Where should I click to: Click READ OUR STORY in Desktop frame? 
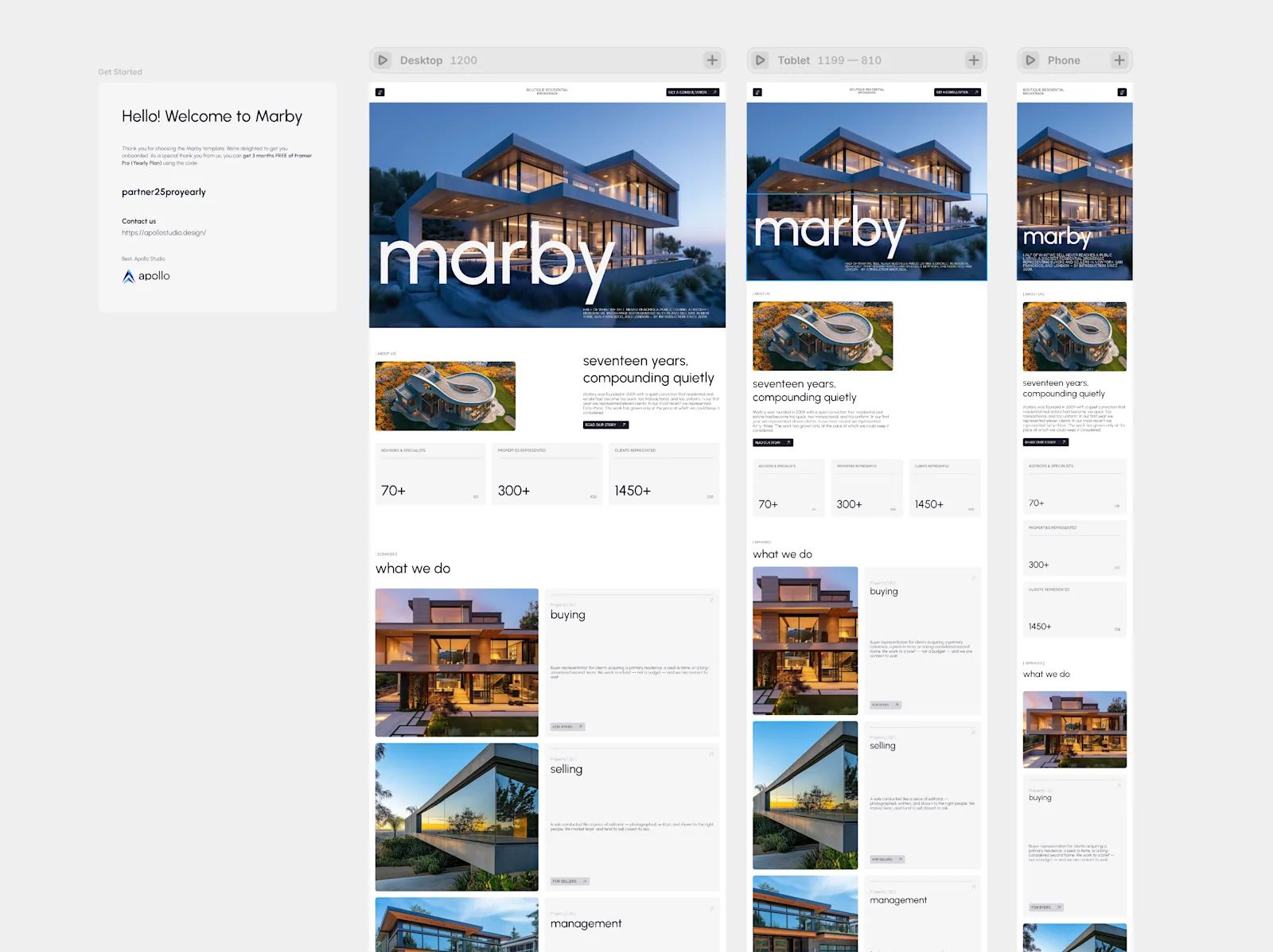pyautogui.click(x=605, y=425)
